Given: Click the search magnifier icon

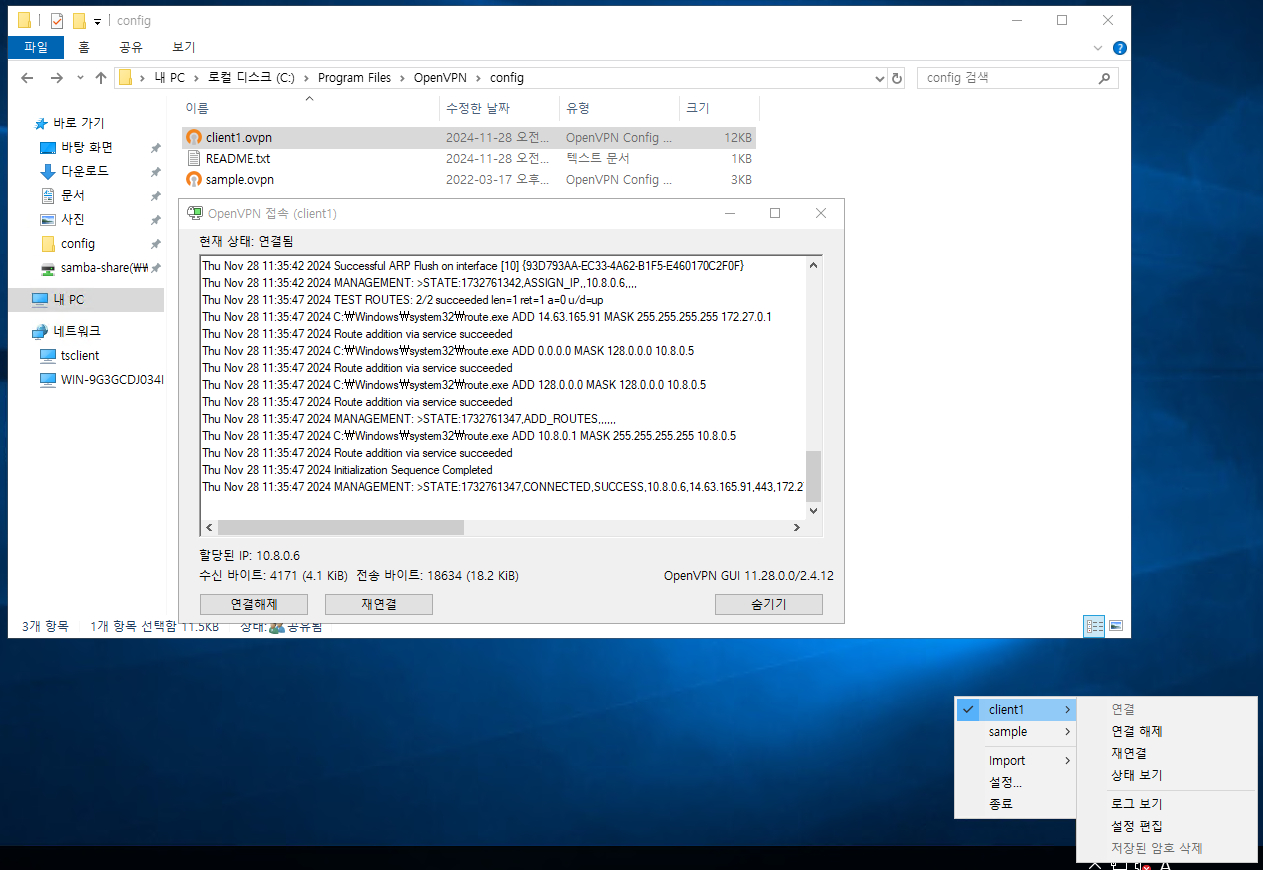Looking at the screenshot, I should pyautogui.click(x=1104, y=78).
